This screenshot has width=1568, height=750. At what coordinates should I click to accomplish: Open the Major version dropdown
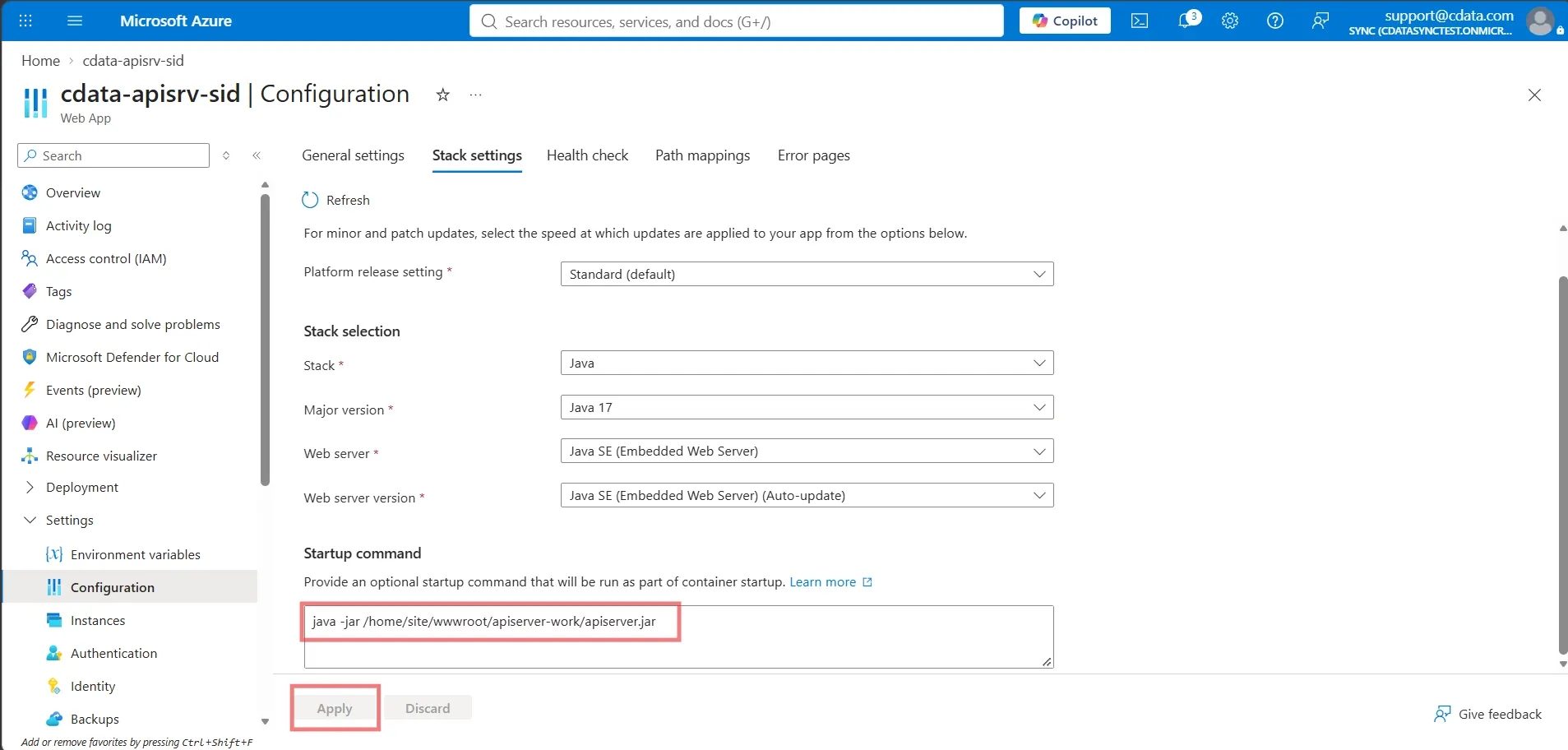pyautogui.click(x=807, y=407)
